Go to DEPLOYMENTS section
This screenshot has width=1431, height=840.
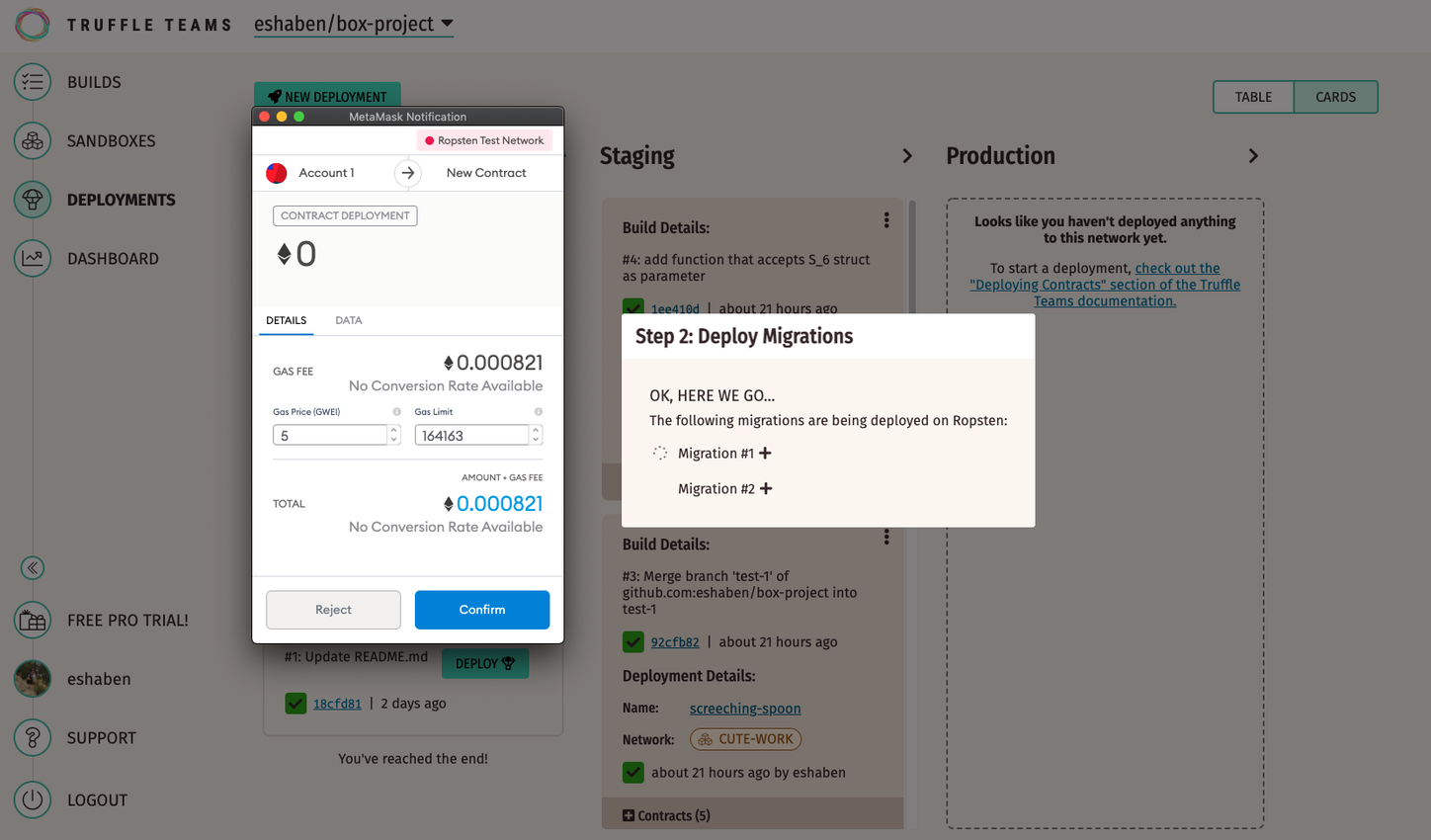click(x=122, y=200)
